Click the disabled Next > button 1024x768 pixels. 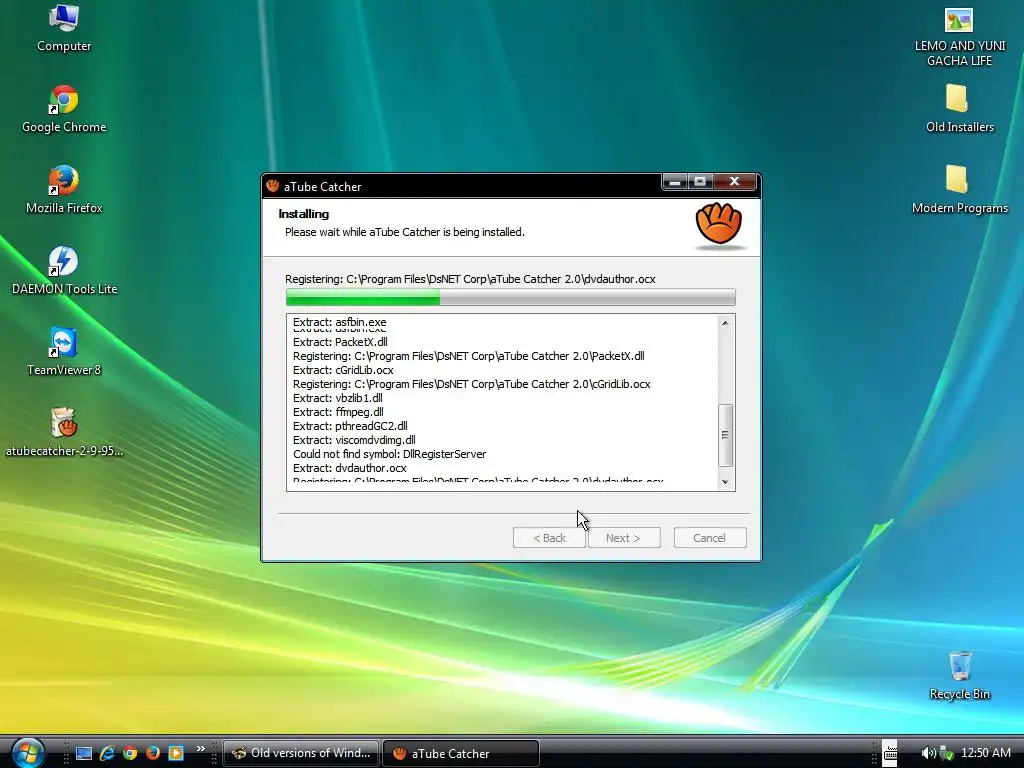[624, 537]
